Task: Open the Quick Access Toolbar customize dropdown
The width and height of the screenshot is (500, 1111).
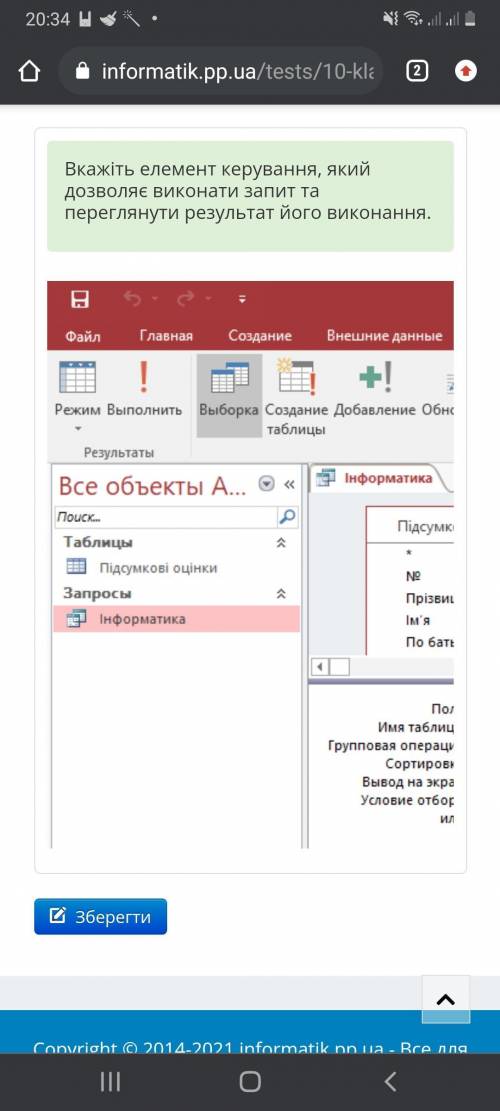Action: (x=242, y=300)
